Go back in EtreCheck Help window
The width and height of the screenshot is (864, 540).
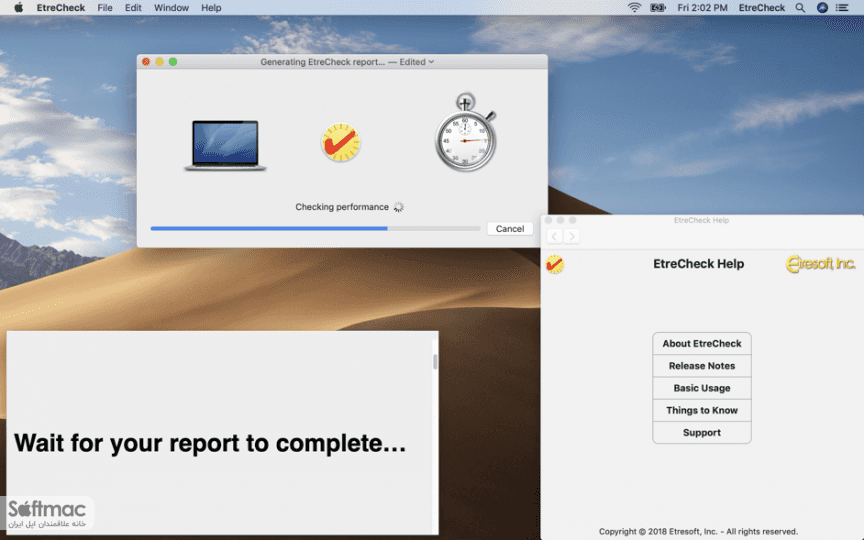coord(554,236)
